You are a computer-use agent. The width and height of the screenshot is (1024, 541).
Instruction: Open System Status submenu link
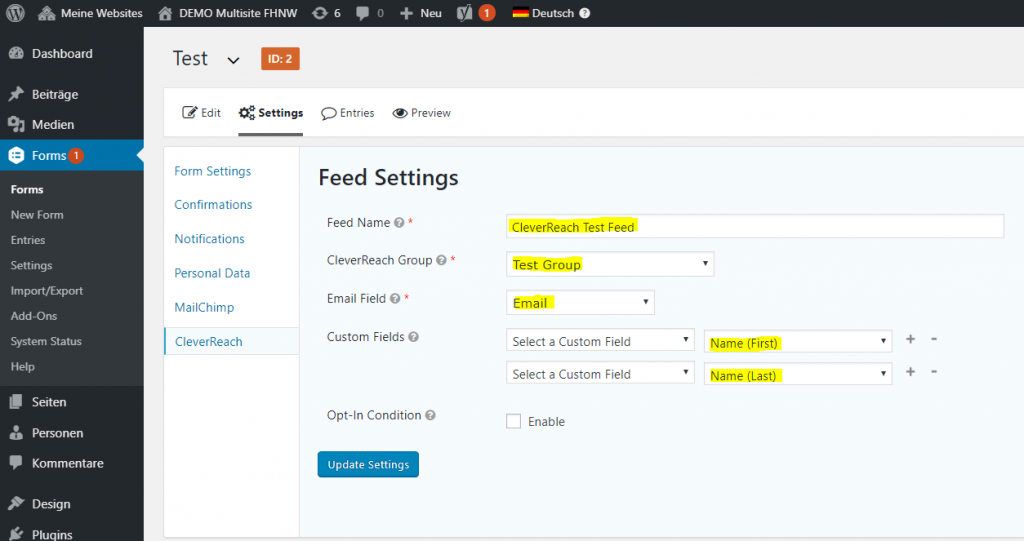[46, 341]
